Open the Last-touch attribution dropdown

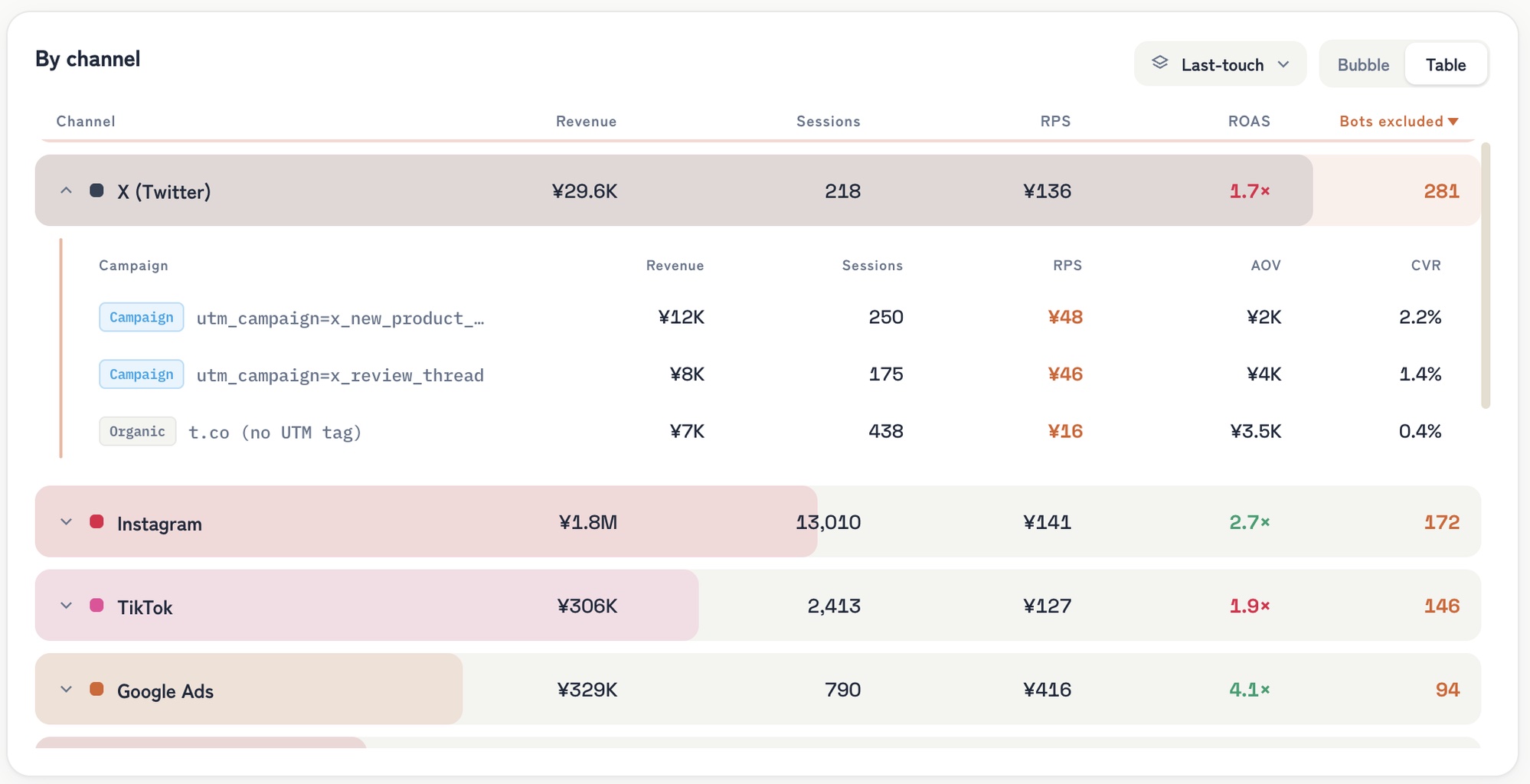(x=1220, y=64)
